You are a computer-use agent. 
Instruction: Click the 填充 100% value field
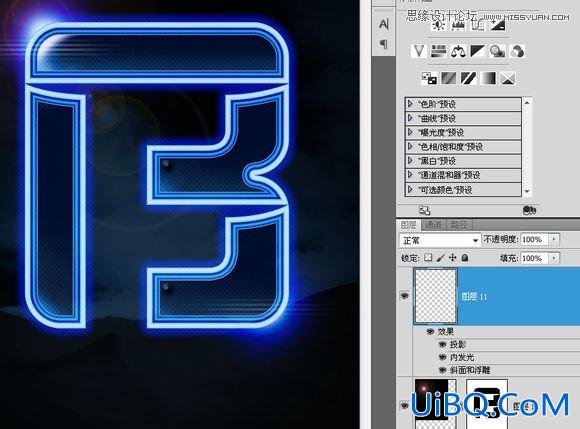coord(535,258)
